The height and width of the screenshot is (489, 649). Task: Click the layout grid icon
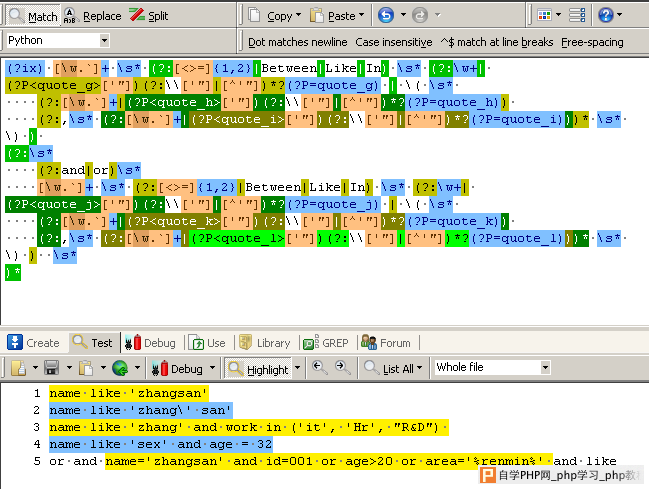click(544, 15)
